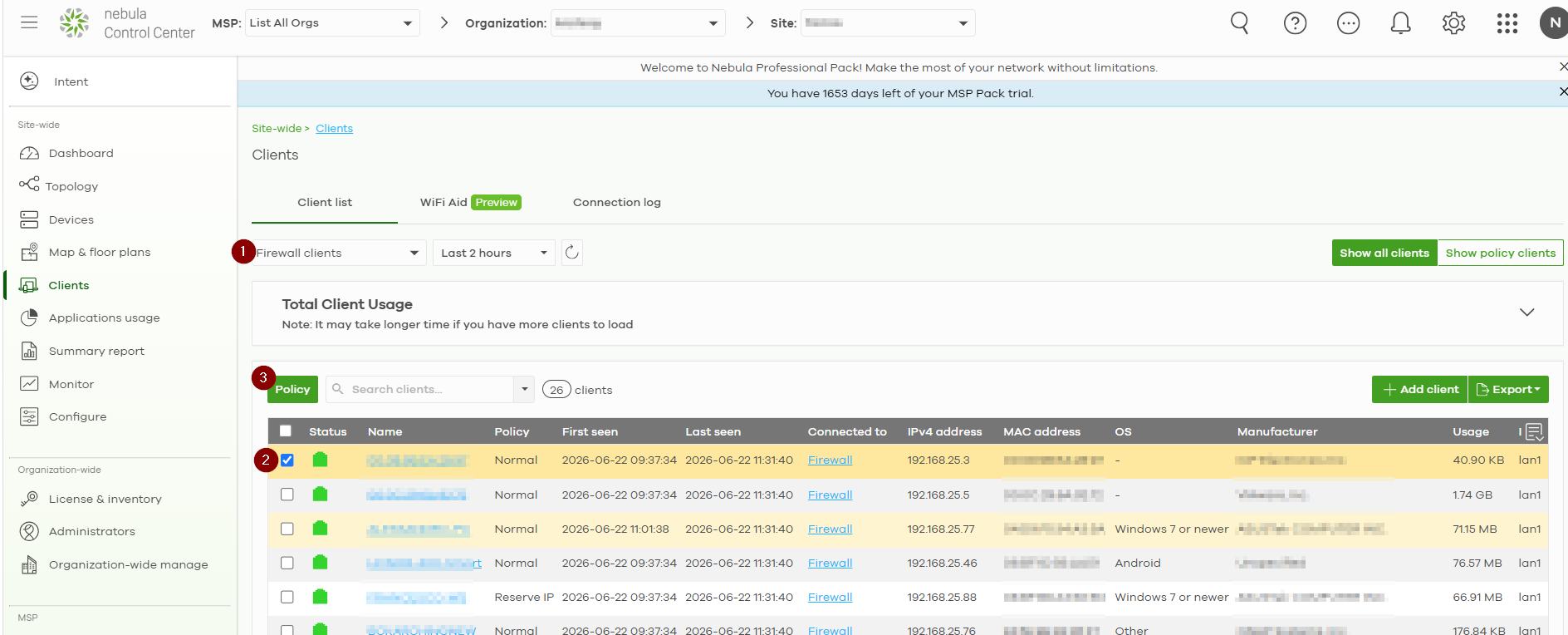Open the Export dropdown button
1568x635 pixels.
pos(1508,389)
